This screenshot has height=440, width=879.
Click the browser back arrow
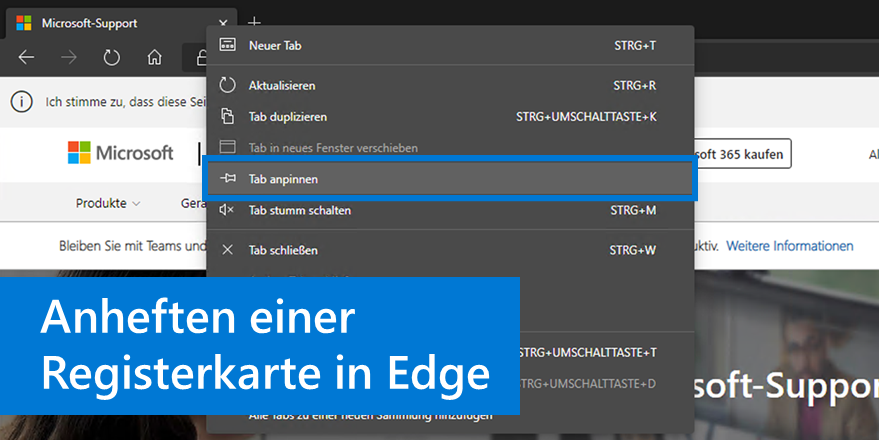pyautogui.click(x=26, y=57)
